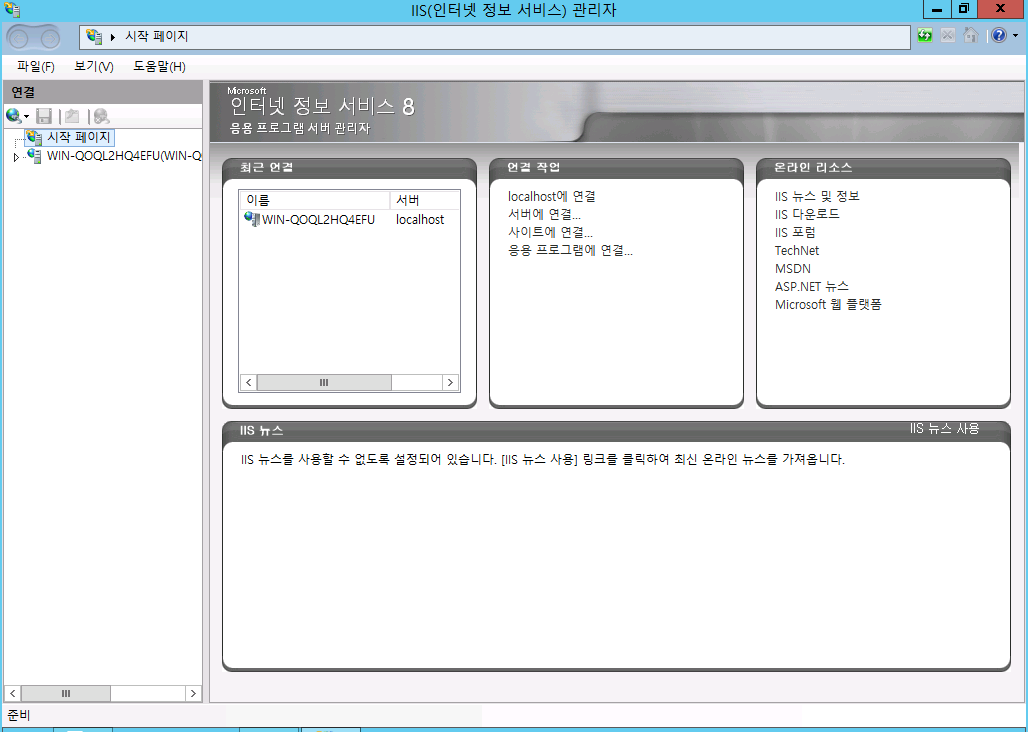Viewport: 1028px width, 732px height.
Task: Click the 준비 status bar text
Action: (18, 715)
